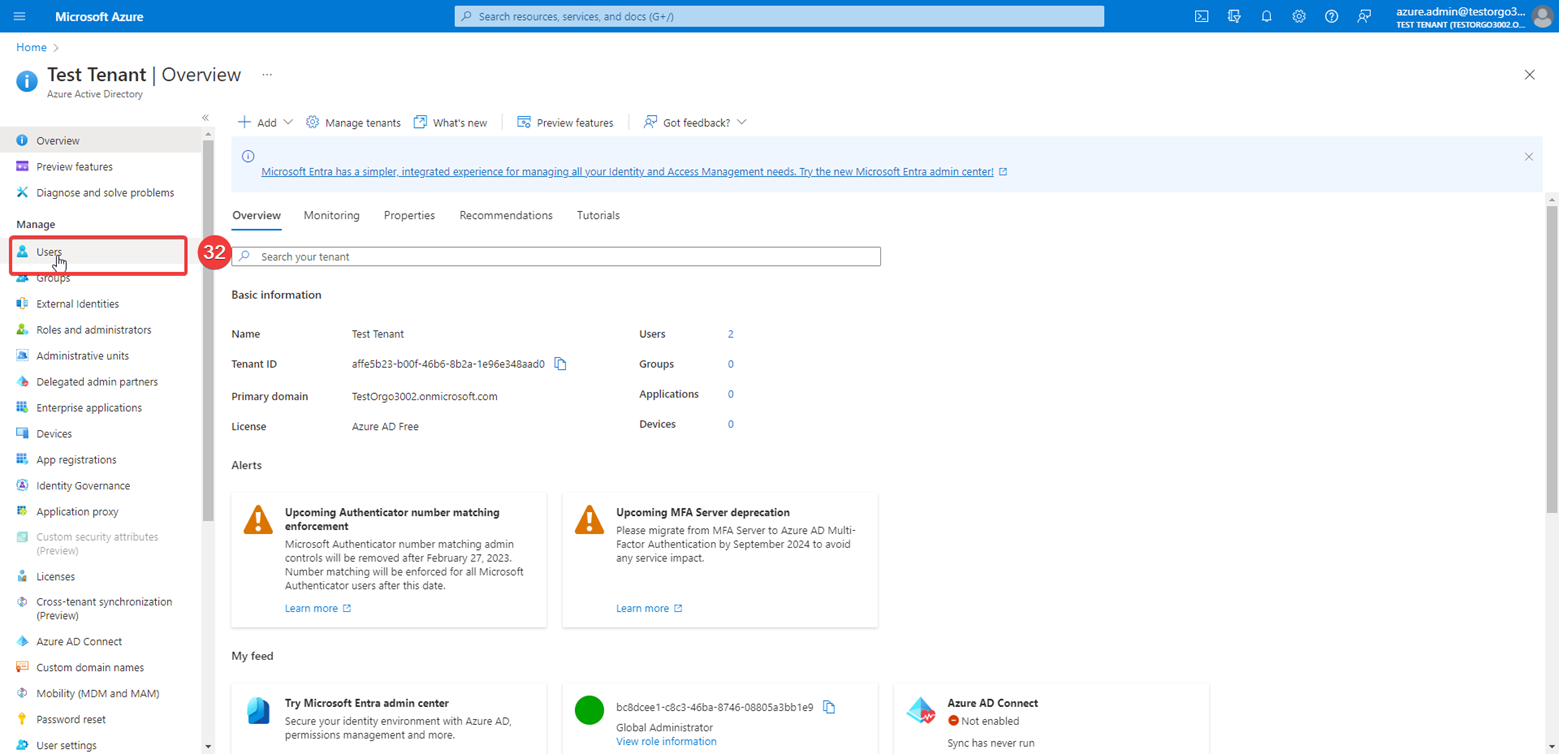This screenshot has height=754, width=1559.
Task: Open Cloud Shell from the top bar
Action: (x=1202, y=16)
